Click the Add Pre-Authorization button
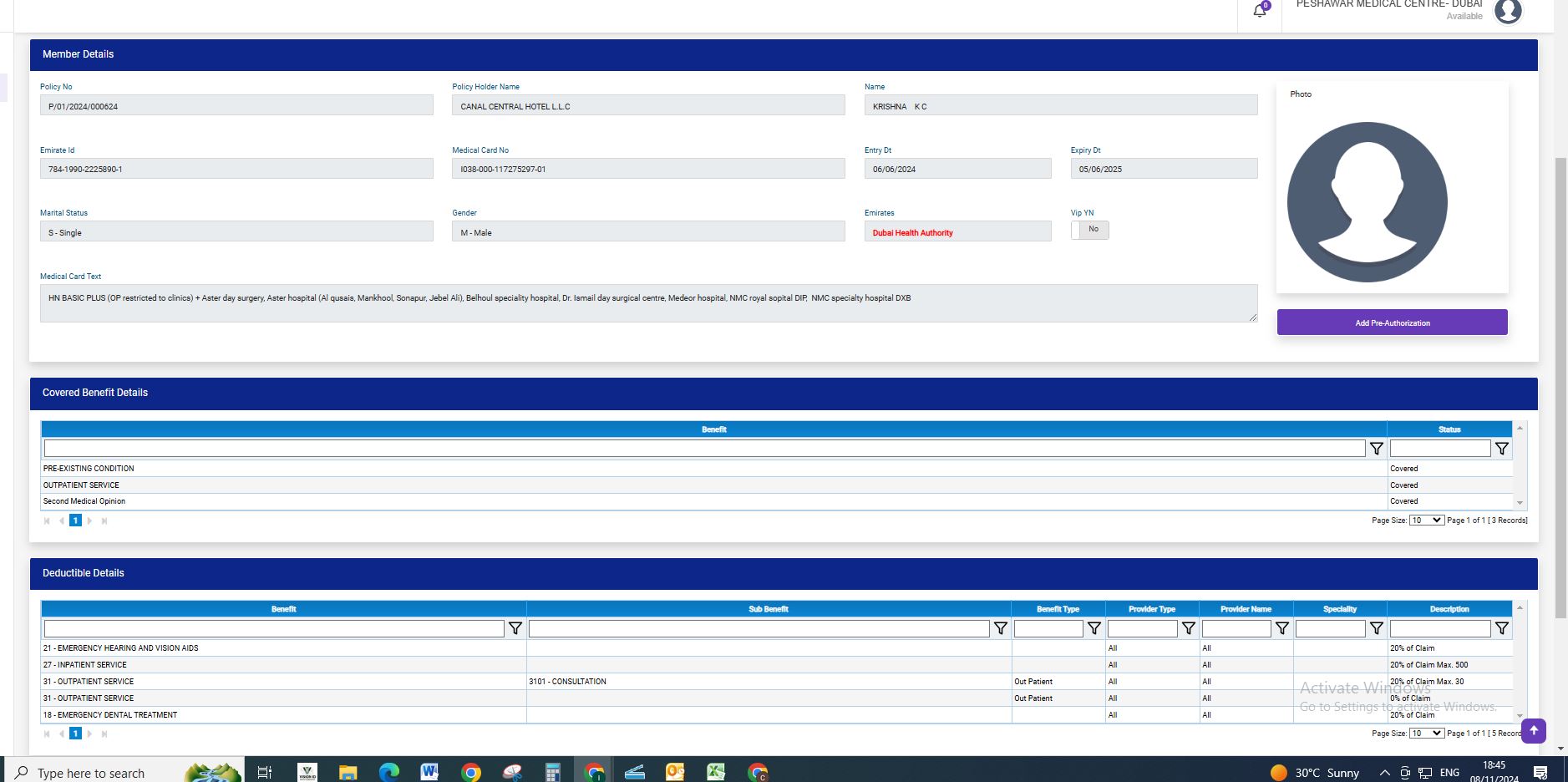1568x782 pixels. pos(1392,322)
